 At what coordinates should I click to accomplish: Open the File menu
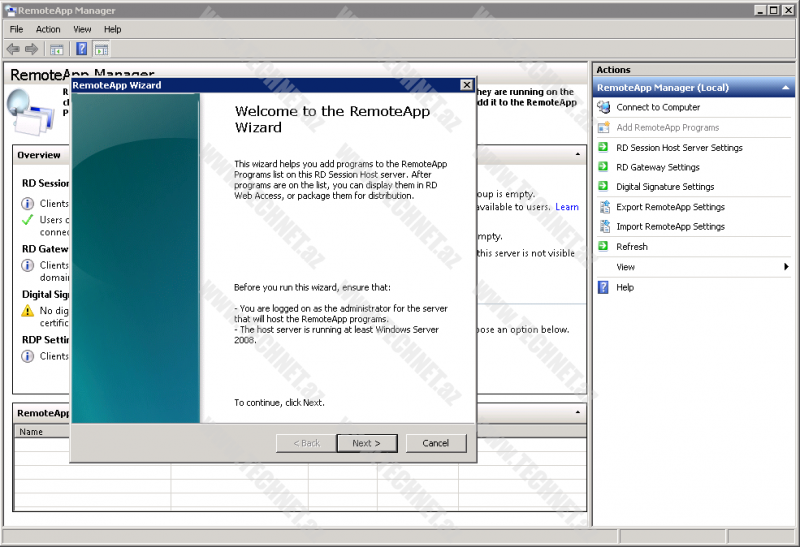coord(17,29)
